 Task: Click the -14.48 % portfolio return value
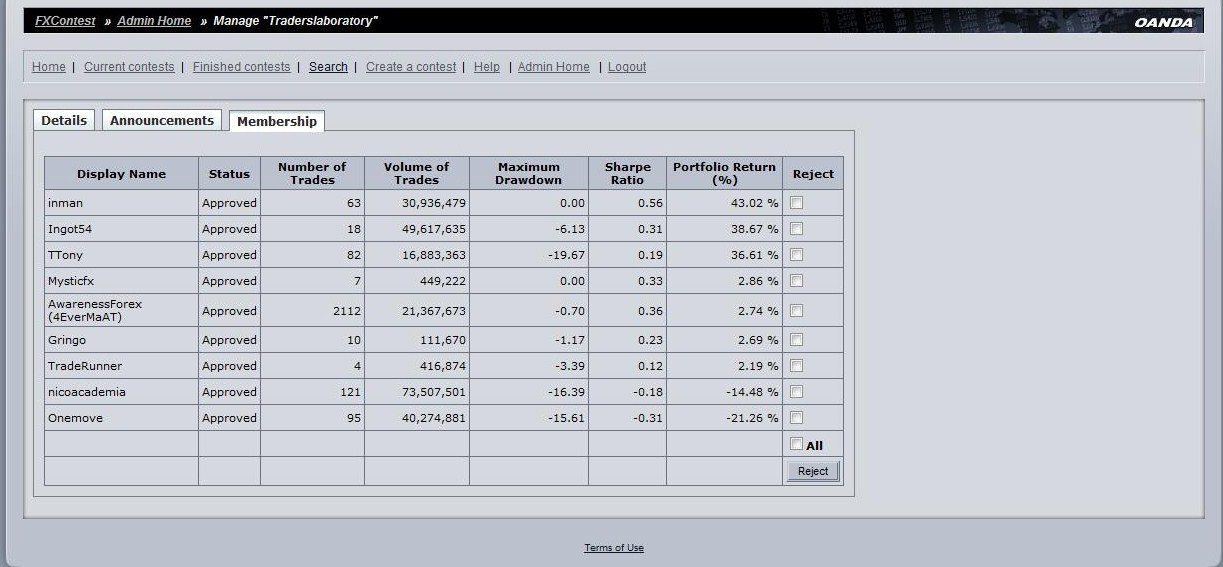(752, 392)
